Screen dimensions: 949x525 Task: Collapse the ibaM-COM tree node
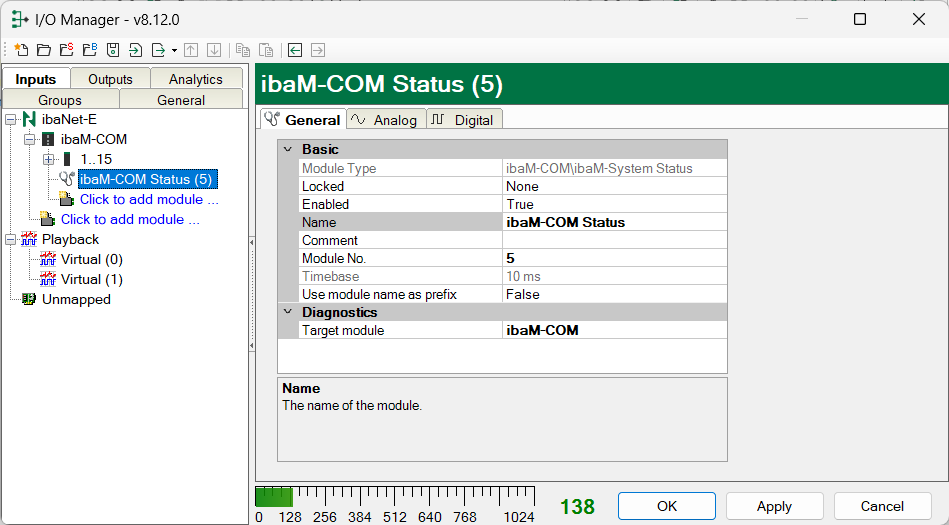tap(29, 139)
